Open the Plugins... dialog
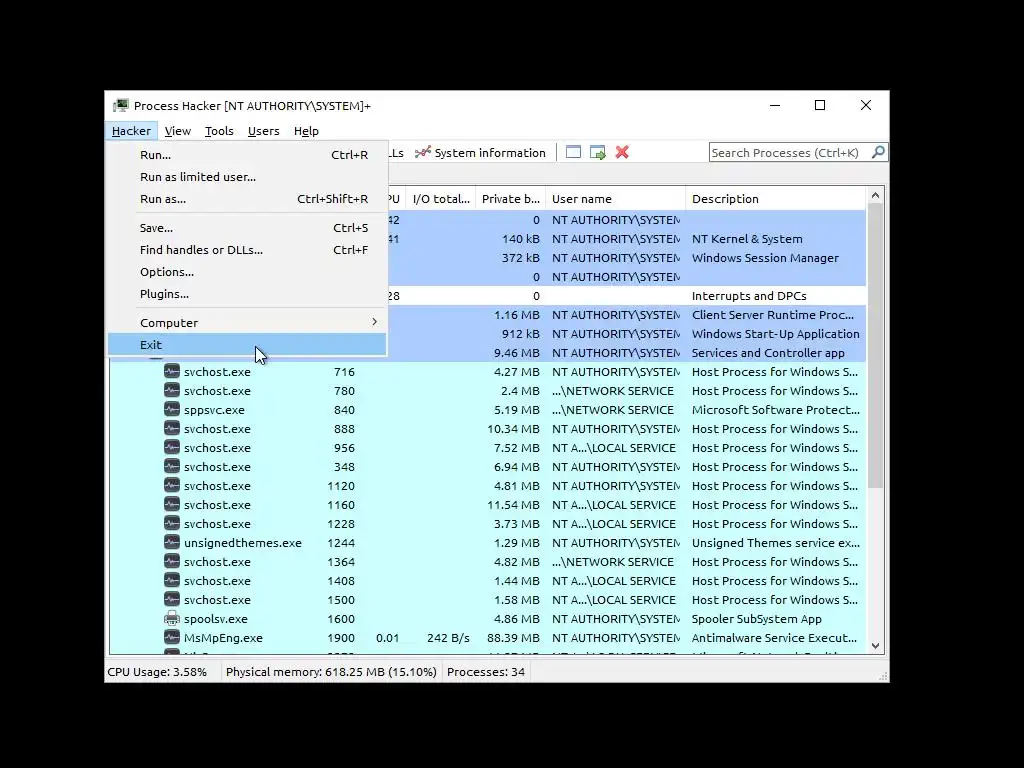 tap(248, 294)
